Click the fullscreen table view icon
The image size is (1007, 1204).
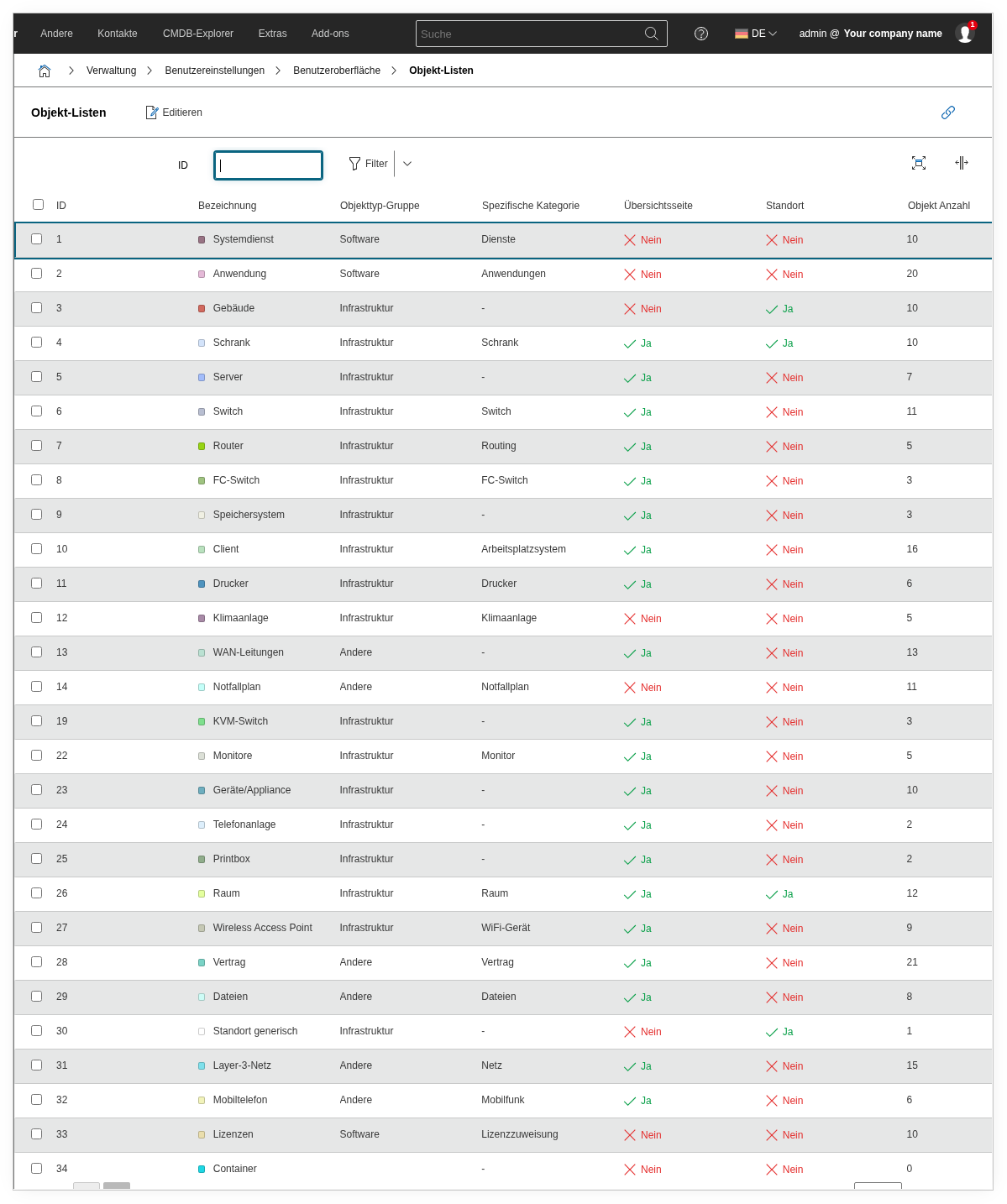[919, 163]
